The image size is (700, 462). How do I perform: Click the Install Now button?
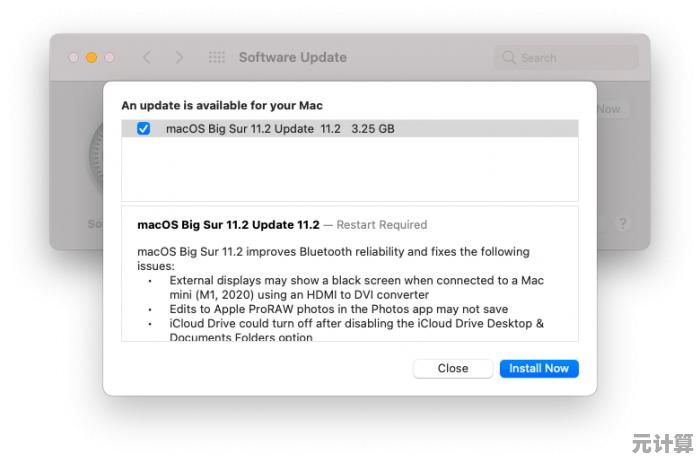click(x=538, y=368)
